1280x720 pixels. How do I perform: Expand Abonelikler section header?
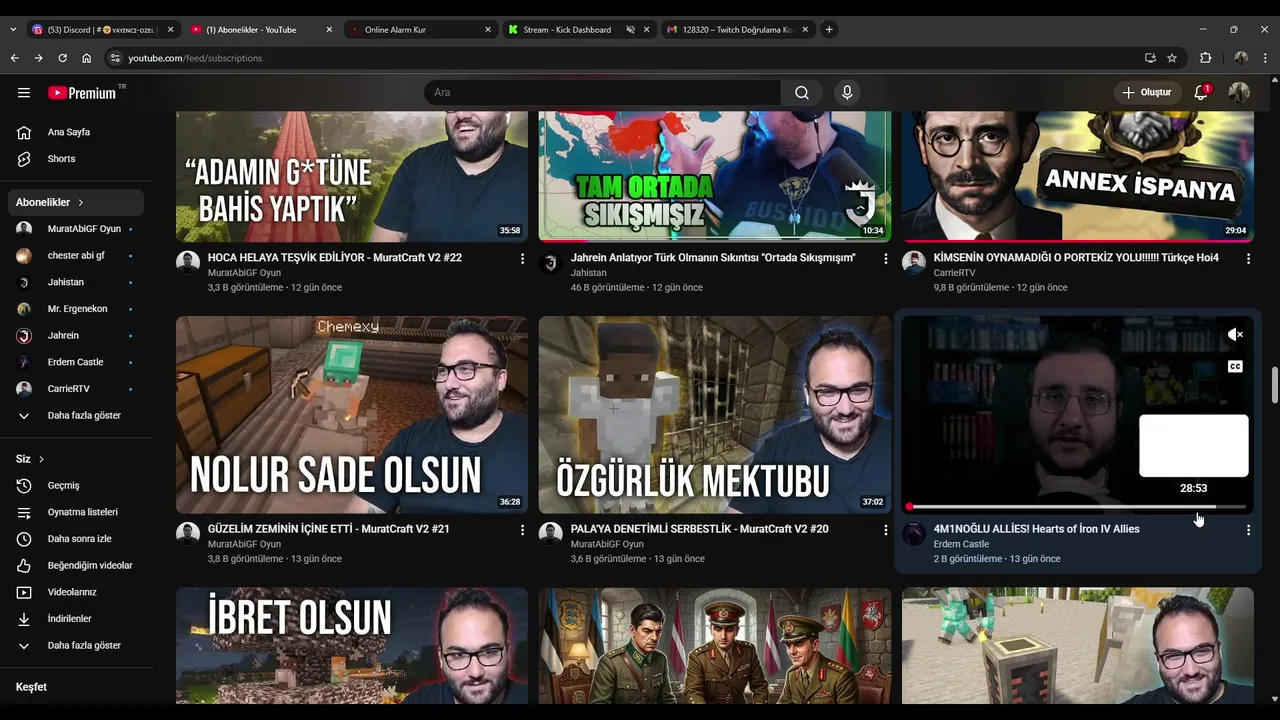point(78,202)
